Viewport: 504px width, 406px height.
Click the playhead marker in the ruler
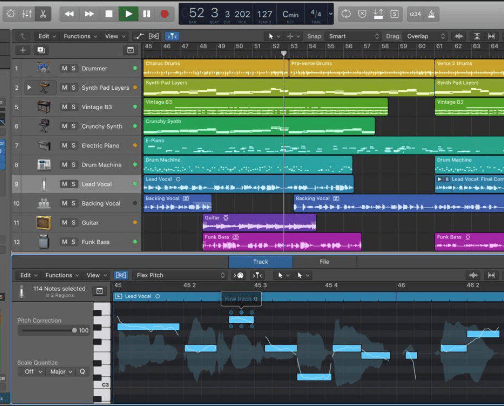click(284, 53)
